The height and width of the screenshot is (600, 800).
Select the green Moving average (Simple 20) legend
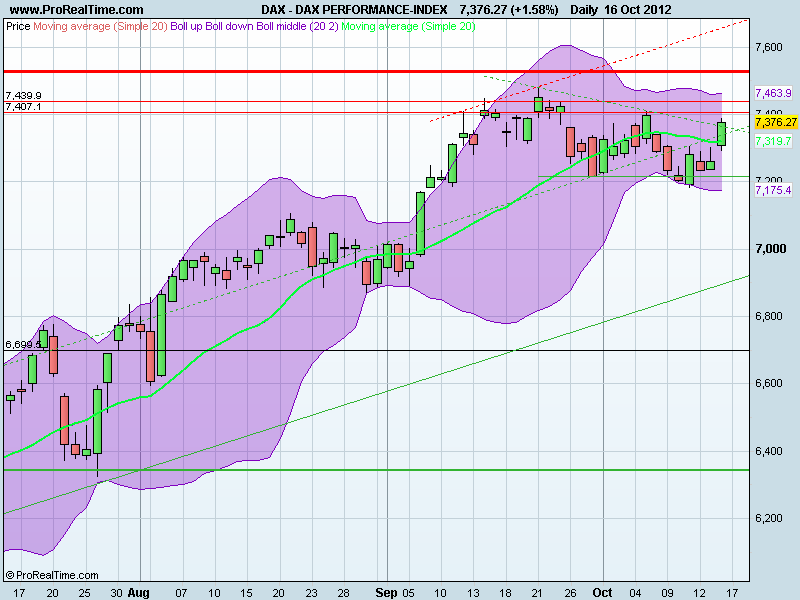pos(408,26)
